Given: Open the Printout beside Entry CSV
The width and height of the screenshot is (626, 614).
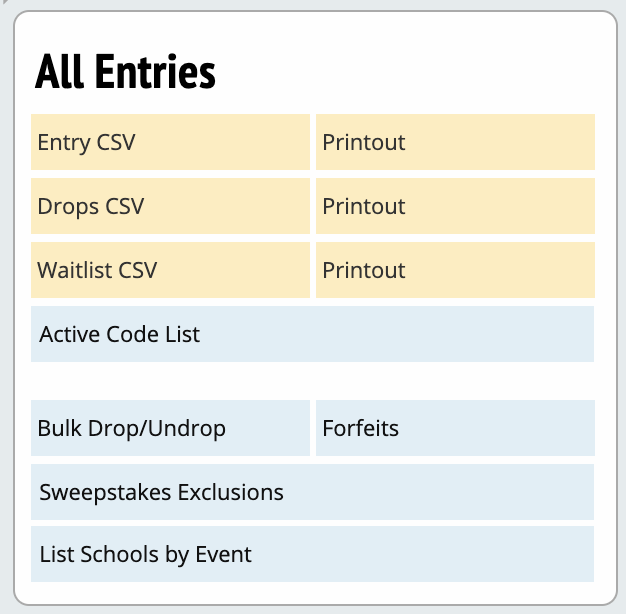Looking at the screenshot, I should coord(455,142).
